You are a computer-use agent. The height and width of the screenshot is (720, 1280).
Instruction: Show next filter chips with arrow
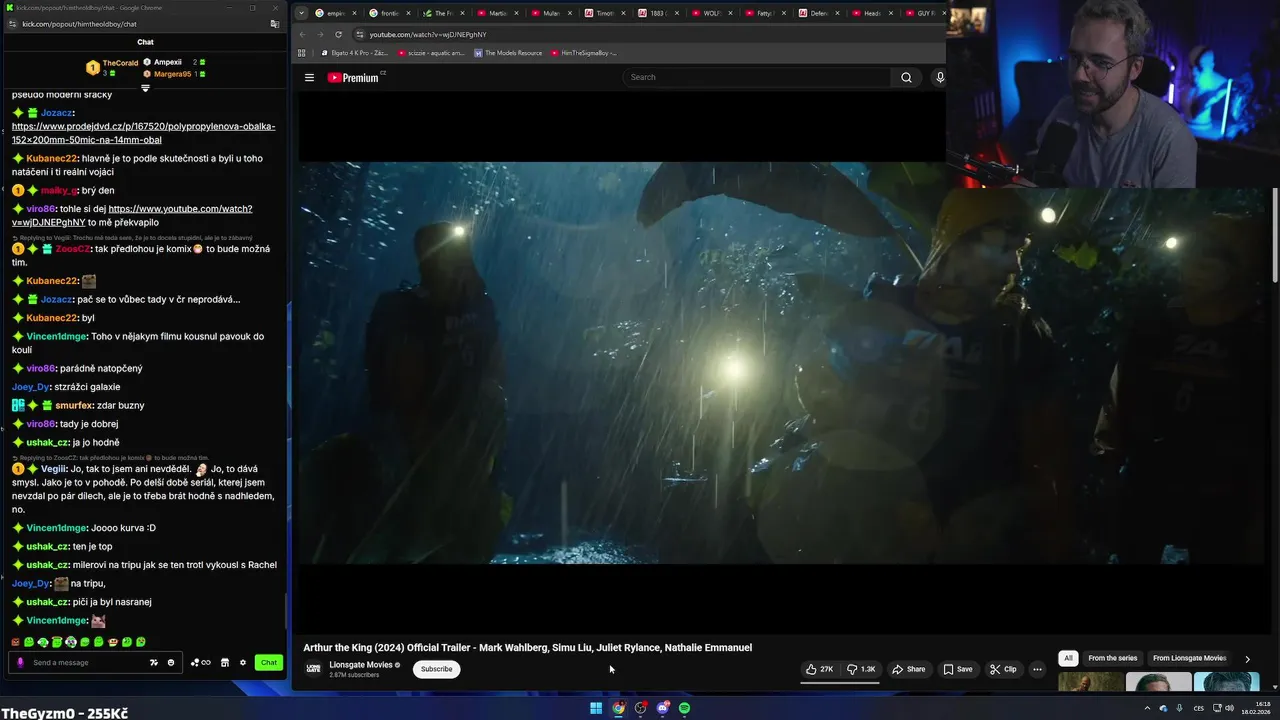pyautogui.click(x=1247, y=659)
